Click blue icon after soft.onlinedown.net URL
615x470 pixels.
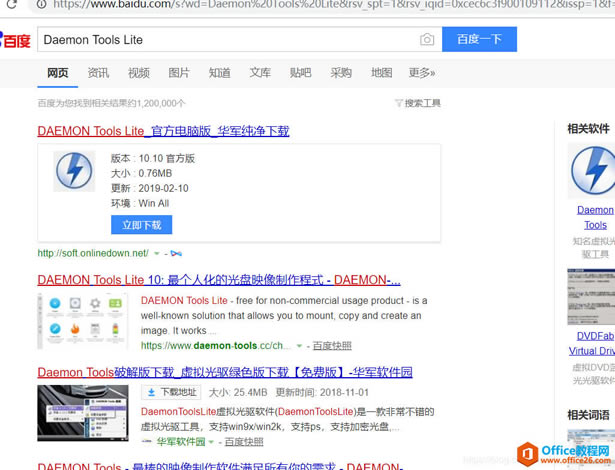click(x=176, y=253)
